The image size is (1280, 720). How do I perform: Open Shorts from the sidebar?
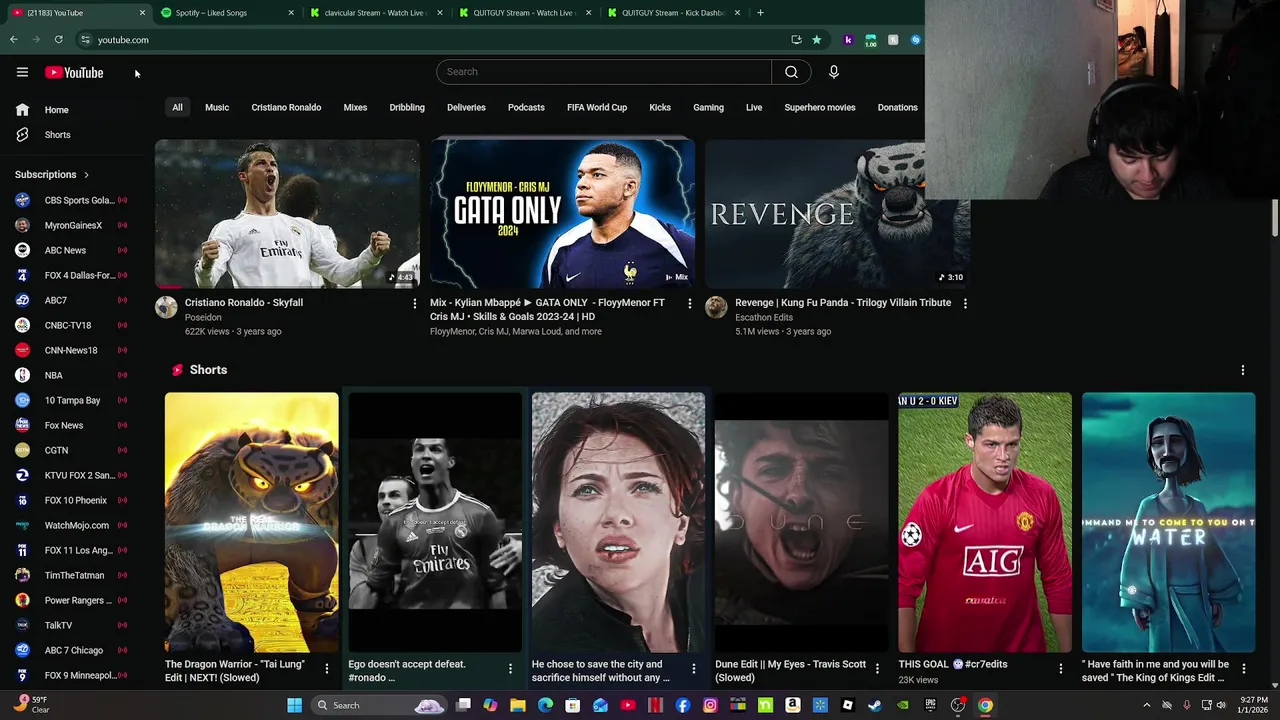point(57,135)
